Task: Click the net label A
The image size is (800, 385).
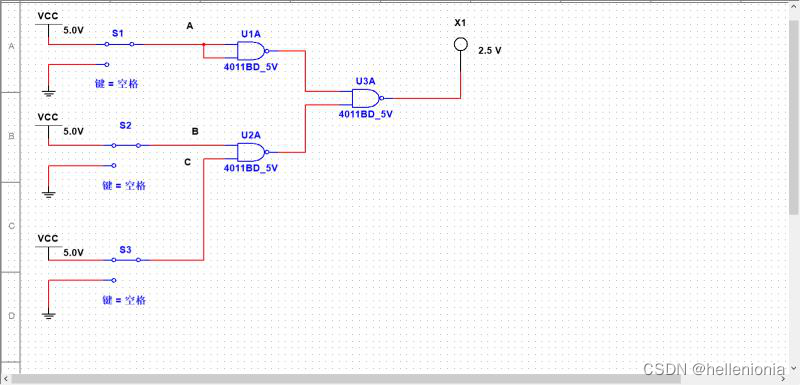Action: [190, 26]
